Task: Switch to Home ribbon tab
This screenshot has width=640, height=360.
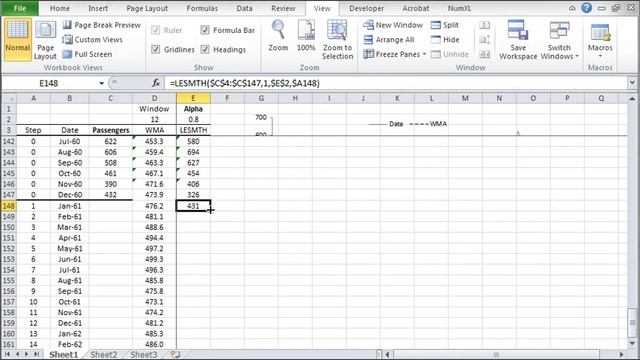Action: click(60, 8)
